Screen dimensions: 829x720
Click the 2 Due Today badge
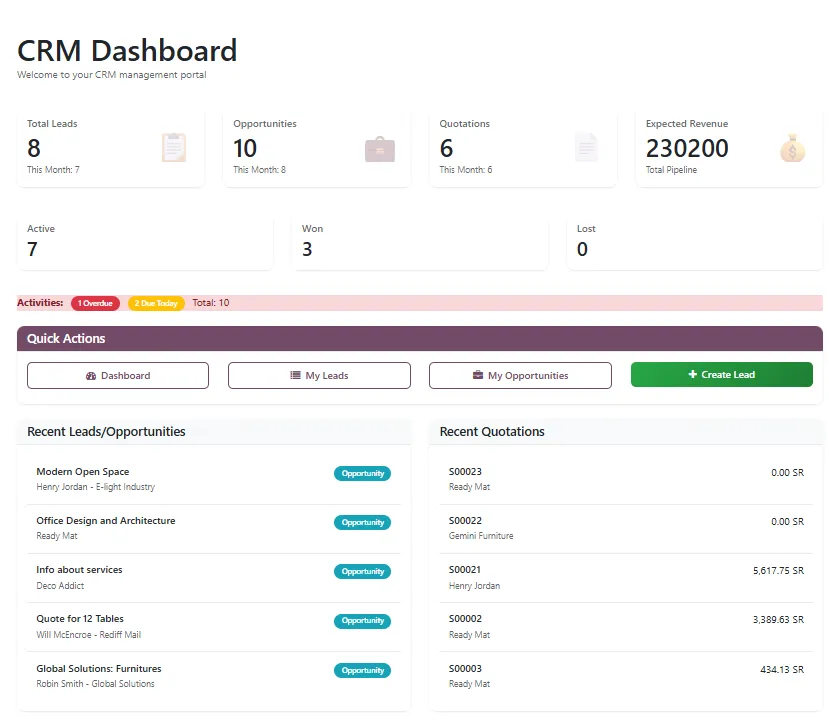[156, 303]
